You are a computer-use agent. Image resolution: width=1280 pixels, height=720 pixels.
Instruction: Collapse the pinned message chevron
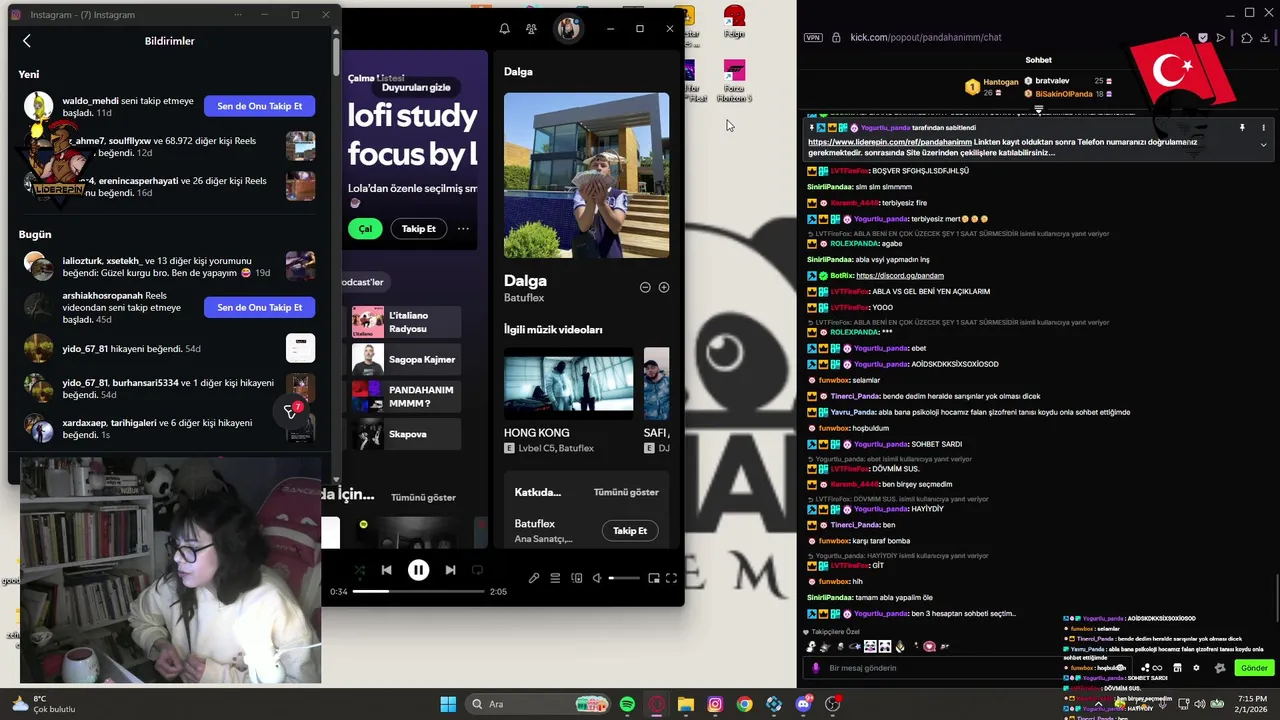(x=1263, y=145)
